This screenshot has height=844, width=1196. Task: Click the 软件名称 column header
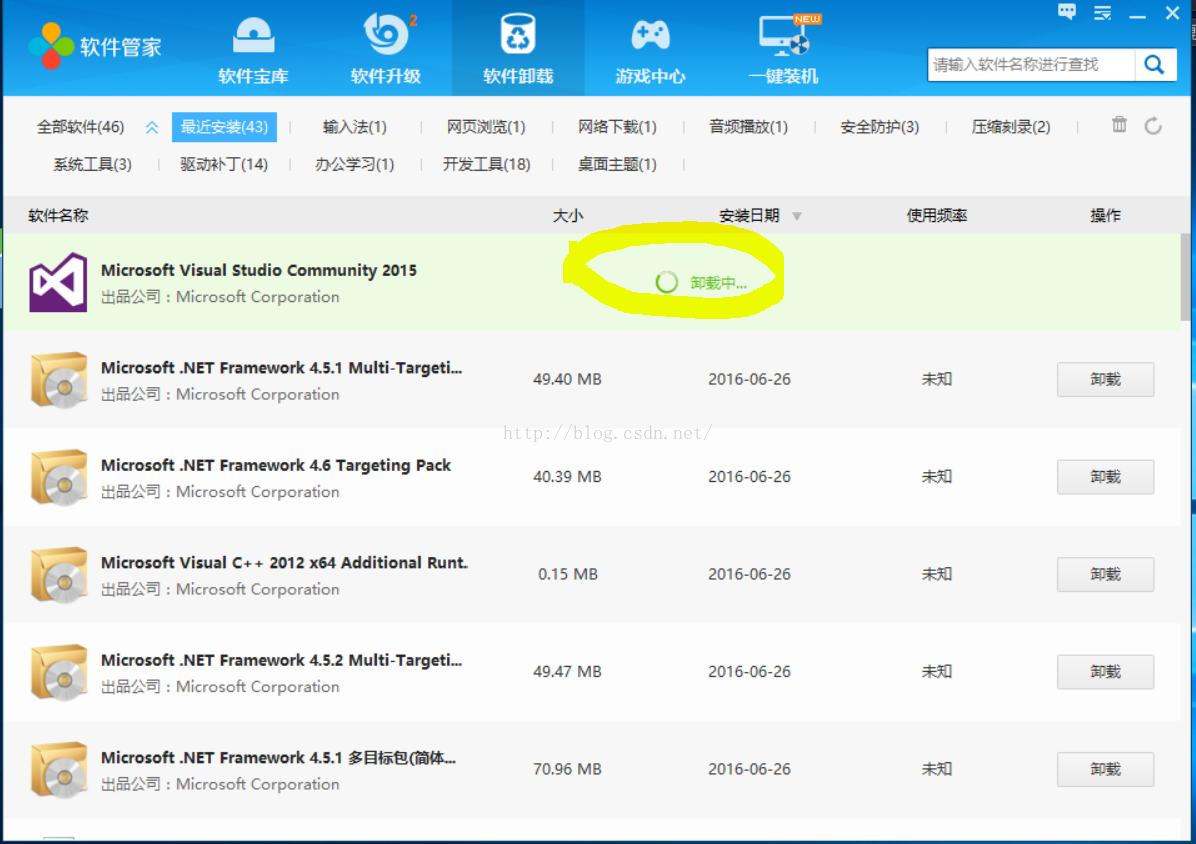[58, 216]
